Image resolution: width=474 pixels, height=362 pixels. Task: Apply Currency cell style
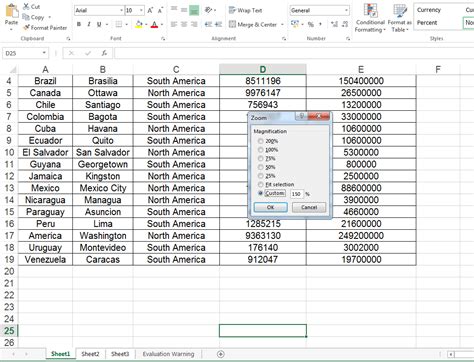[x=429, y=10]
